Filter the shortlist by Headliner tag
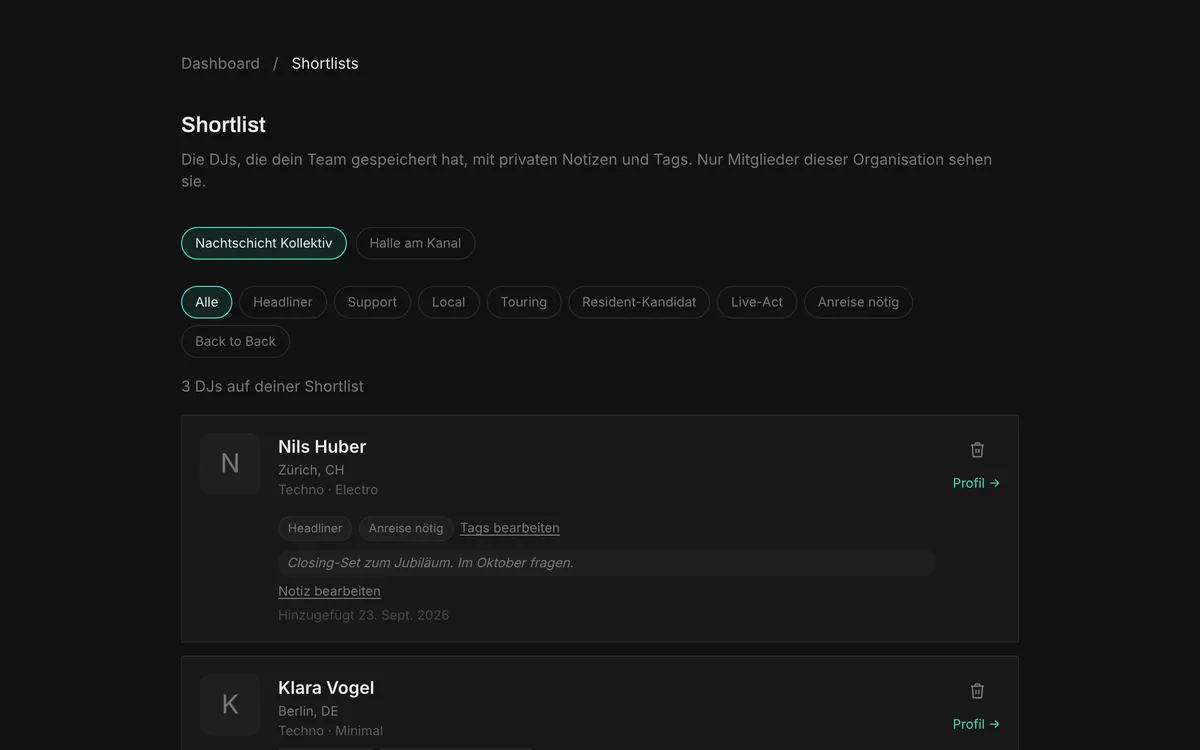 click(283, 302)
